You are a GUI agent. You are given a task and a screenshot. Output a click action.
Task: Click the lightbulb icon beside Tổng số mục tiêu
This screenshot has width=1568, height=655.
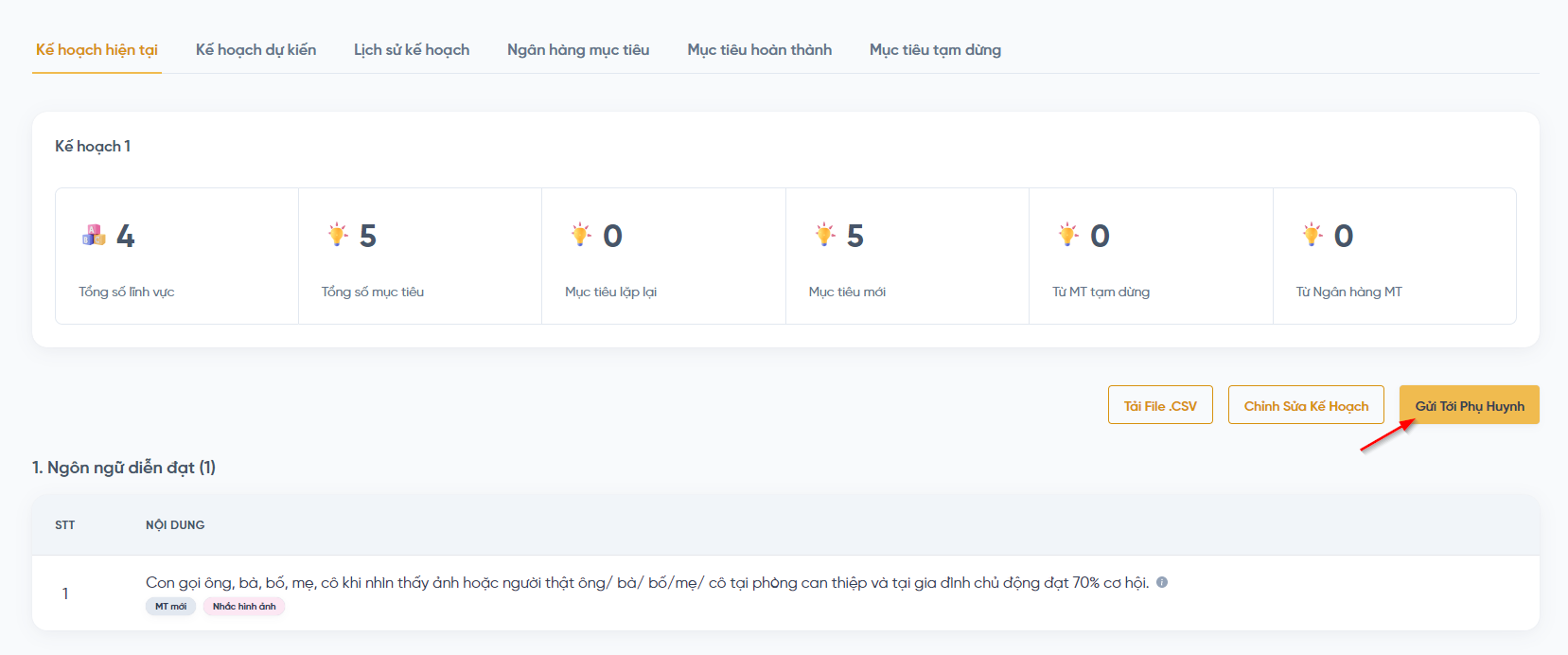(338, 235)
